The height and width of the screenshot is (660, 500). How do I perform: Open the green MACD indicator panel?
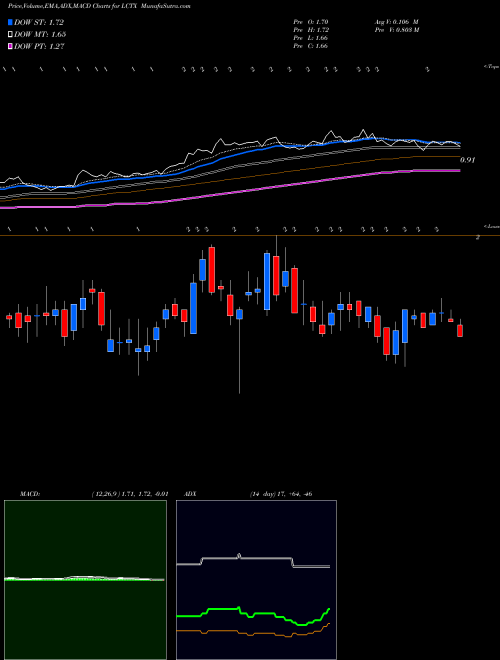[x=85, y=580]
